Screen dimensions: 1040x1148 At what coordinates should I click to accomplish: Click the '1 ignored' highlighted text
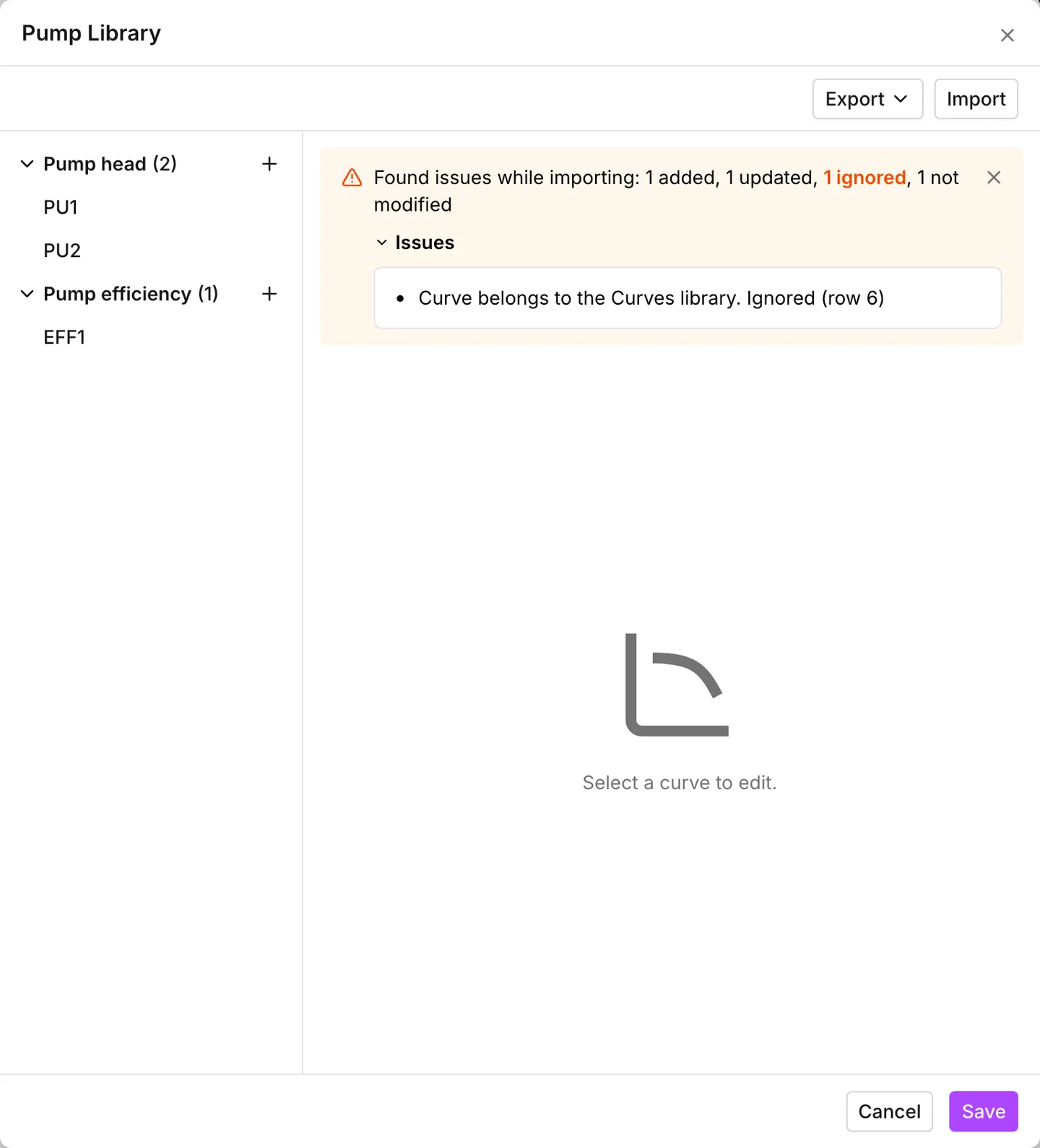[864, 178]
